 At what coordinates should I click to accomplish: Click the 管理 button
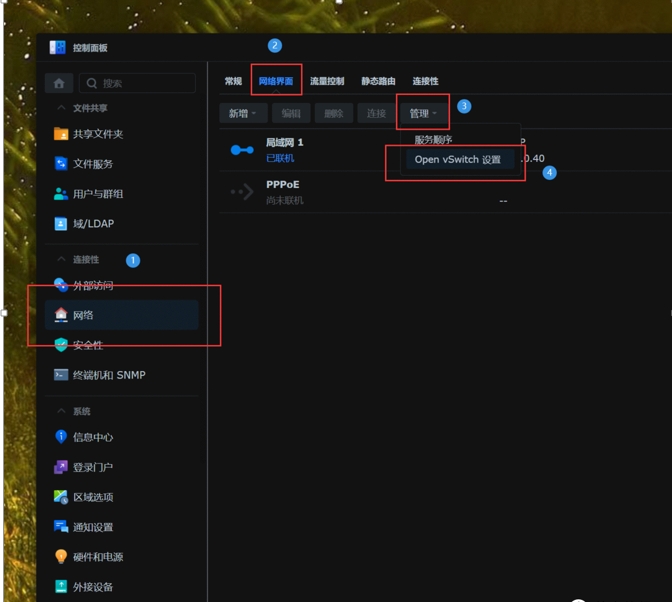point(422,113)
